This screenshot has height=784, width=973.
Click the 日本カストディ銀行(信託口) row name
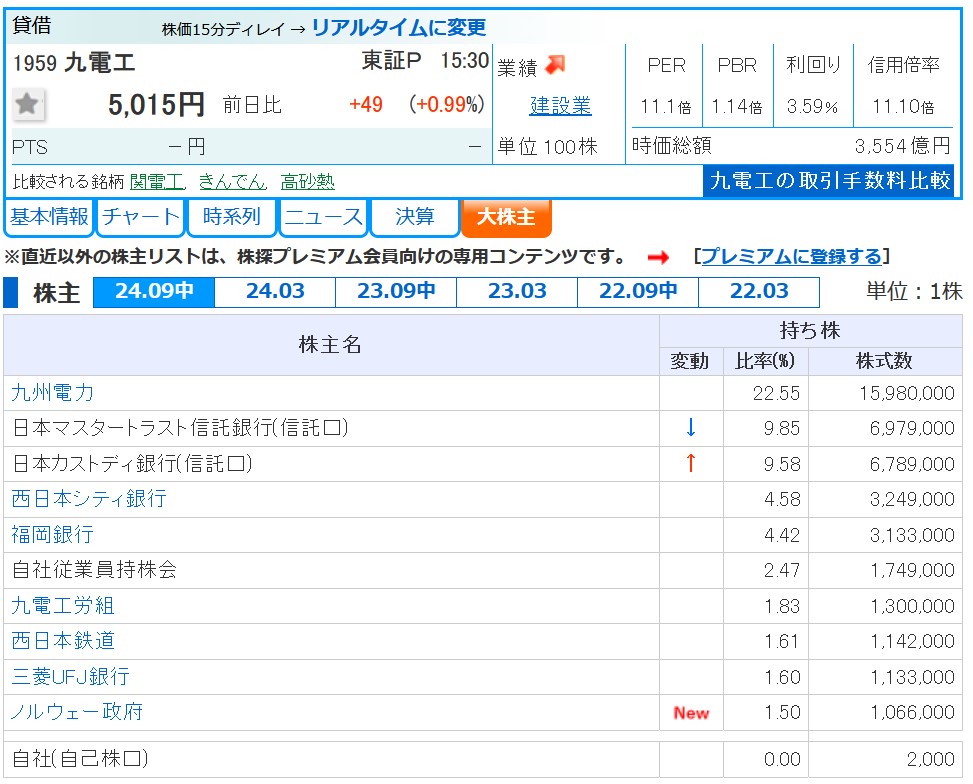click(x=132, y=464)
